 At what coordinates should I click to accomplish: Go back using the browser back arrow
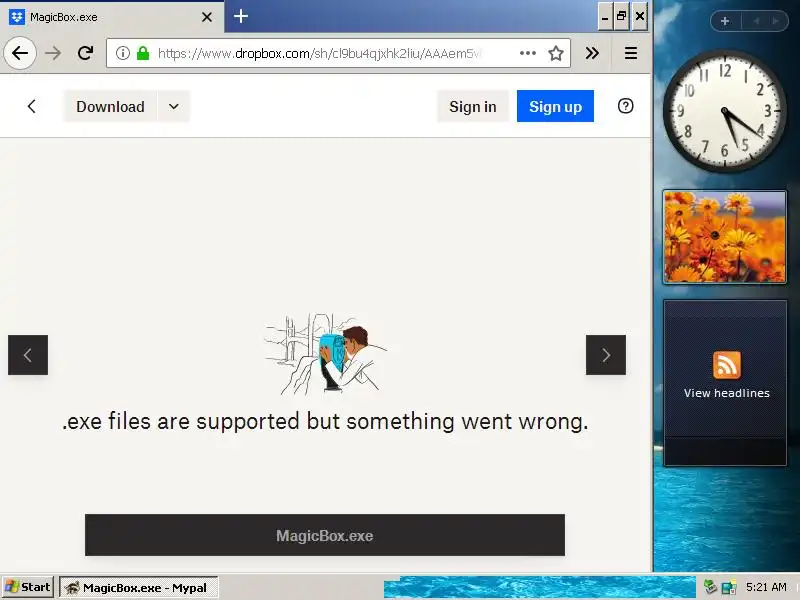(20, 53)
